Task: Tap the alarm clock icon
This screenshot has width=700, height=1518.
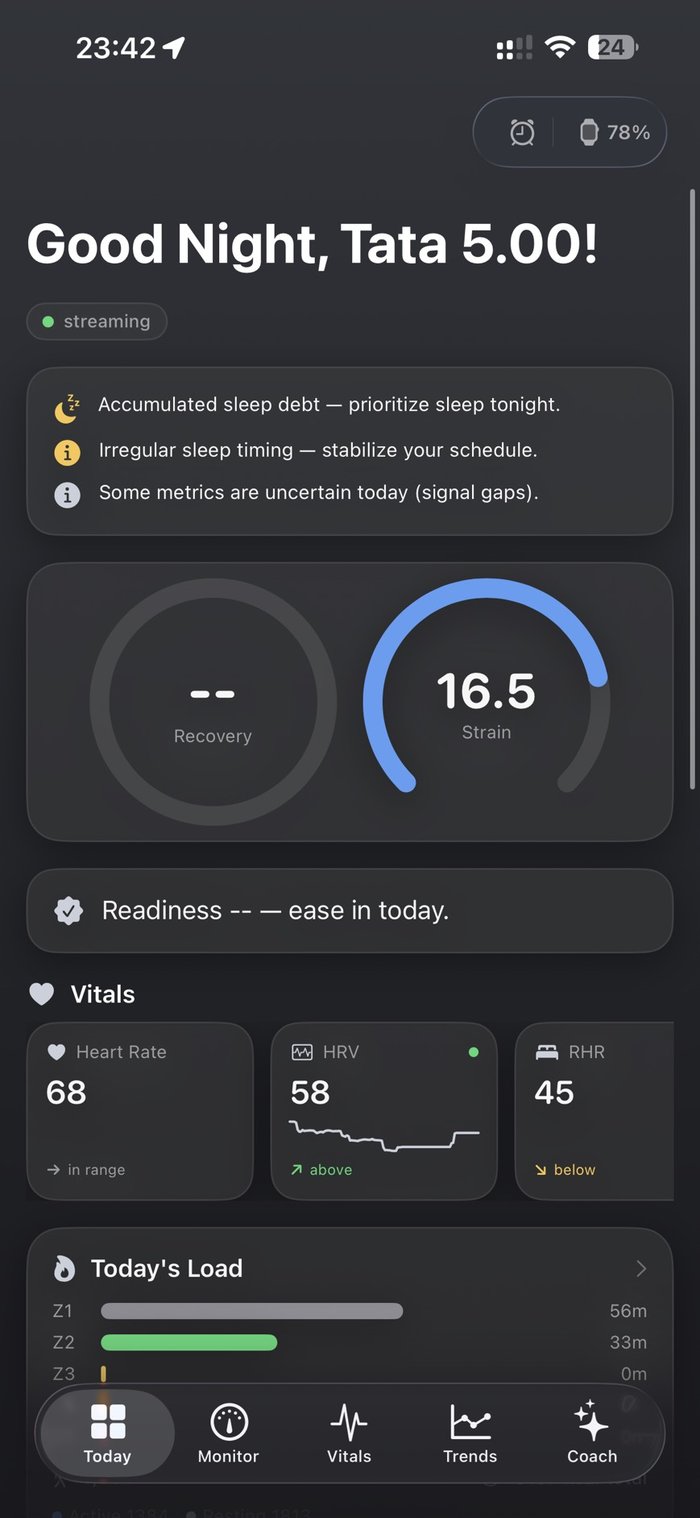Action: [522, 132]
